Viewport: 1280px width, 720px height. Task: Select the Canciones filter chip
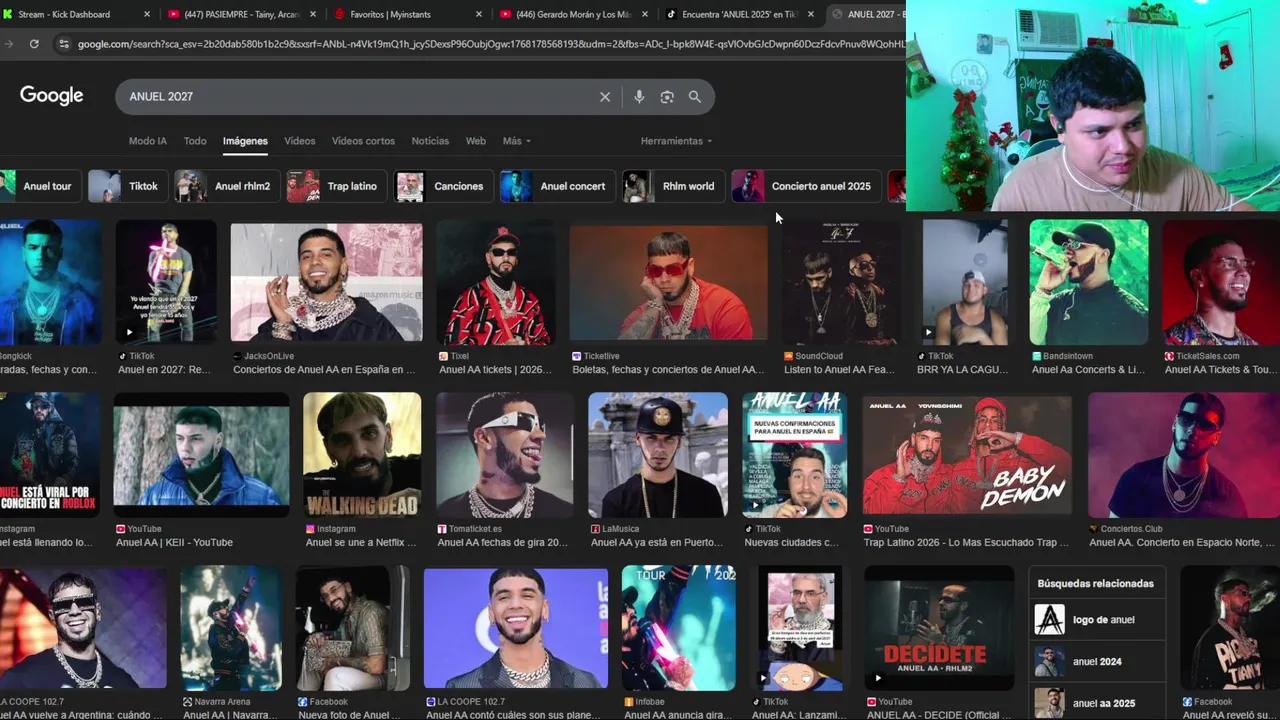click(x=443, y=186)
